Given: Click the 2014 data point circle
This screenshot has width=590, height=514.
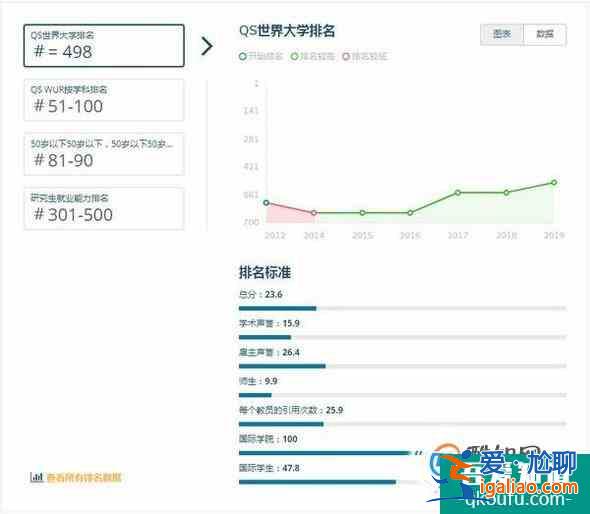Looking at the screenshot, I should (x=314, y=213).
